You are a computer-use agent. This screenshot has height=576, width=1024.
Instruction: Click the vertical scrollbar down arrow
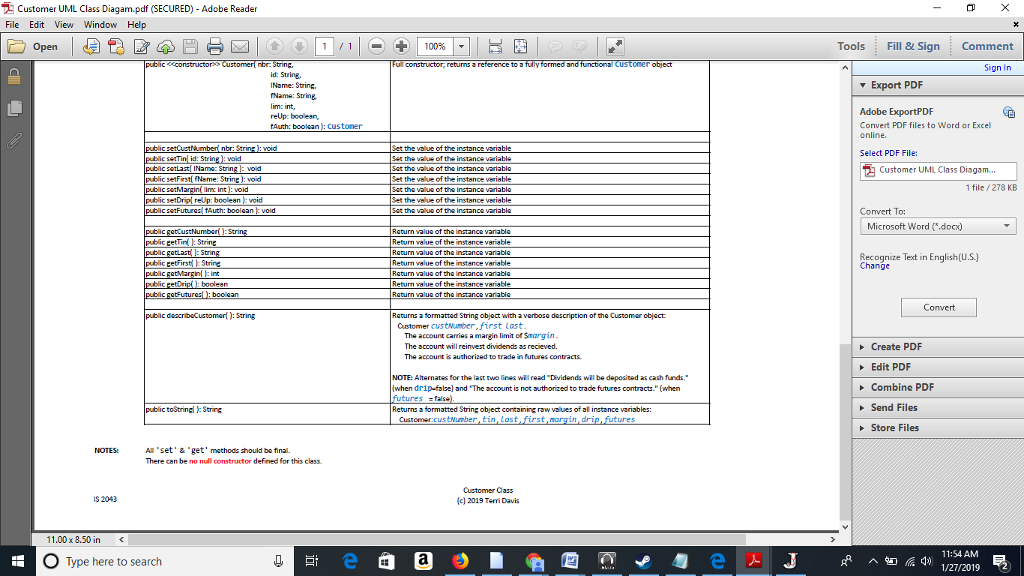click(845, 527)
